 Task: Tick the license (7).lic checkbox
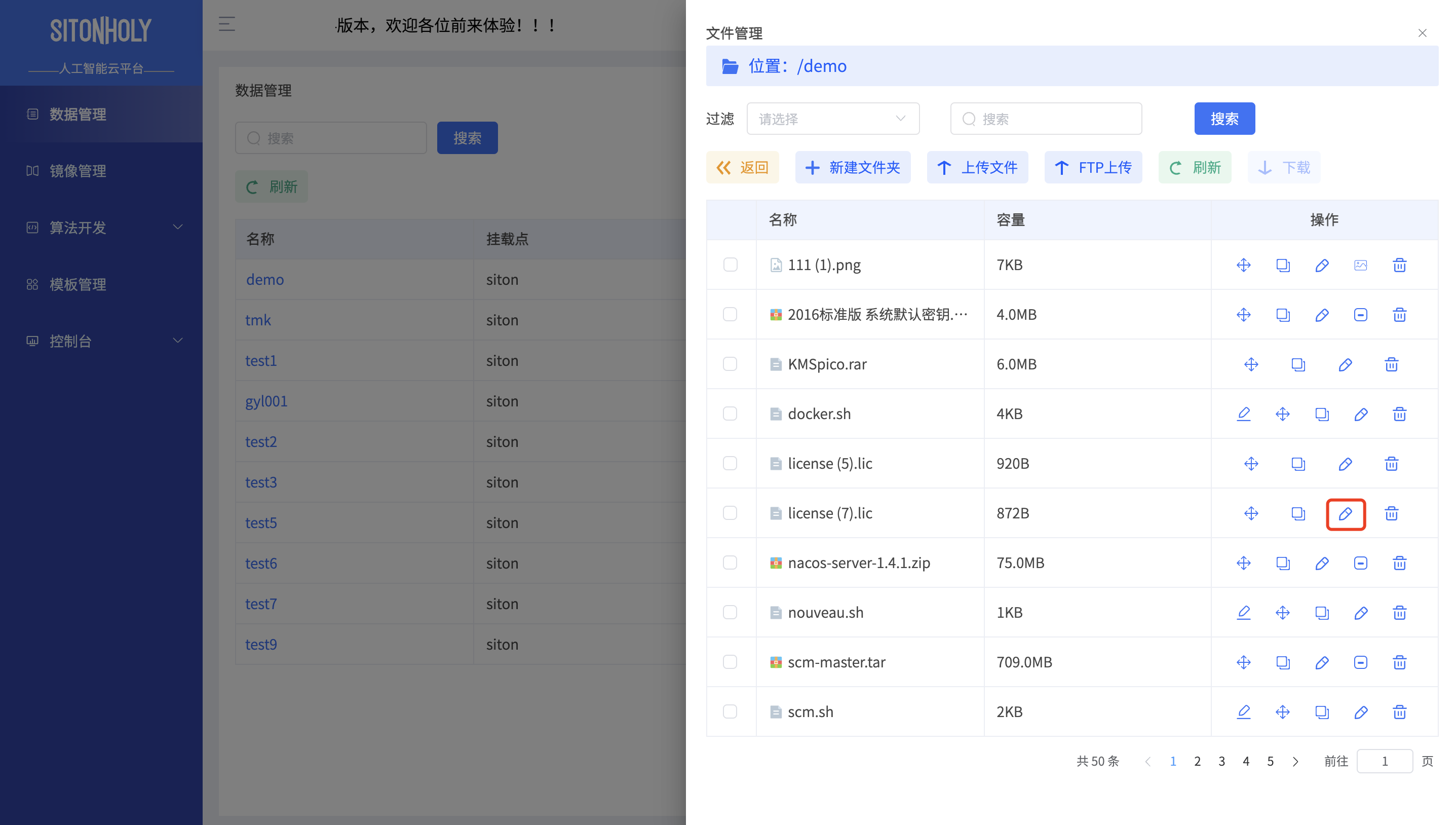(730, 513)
